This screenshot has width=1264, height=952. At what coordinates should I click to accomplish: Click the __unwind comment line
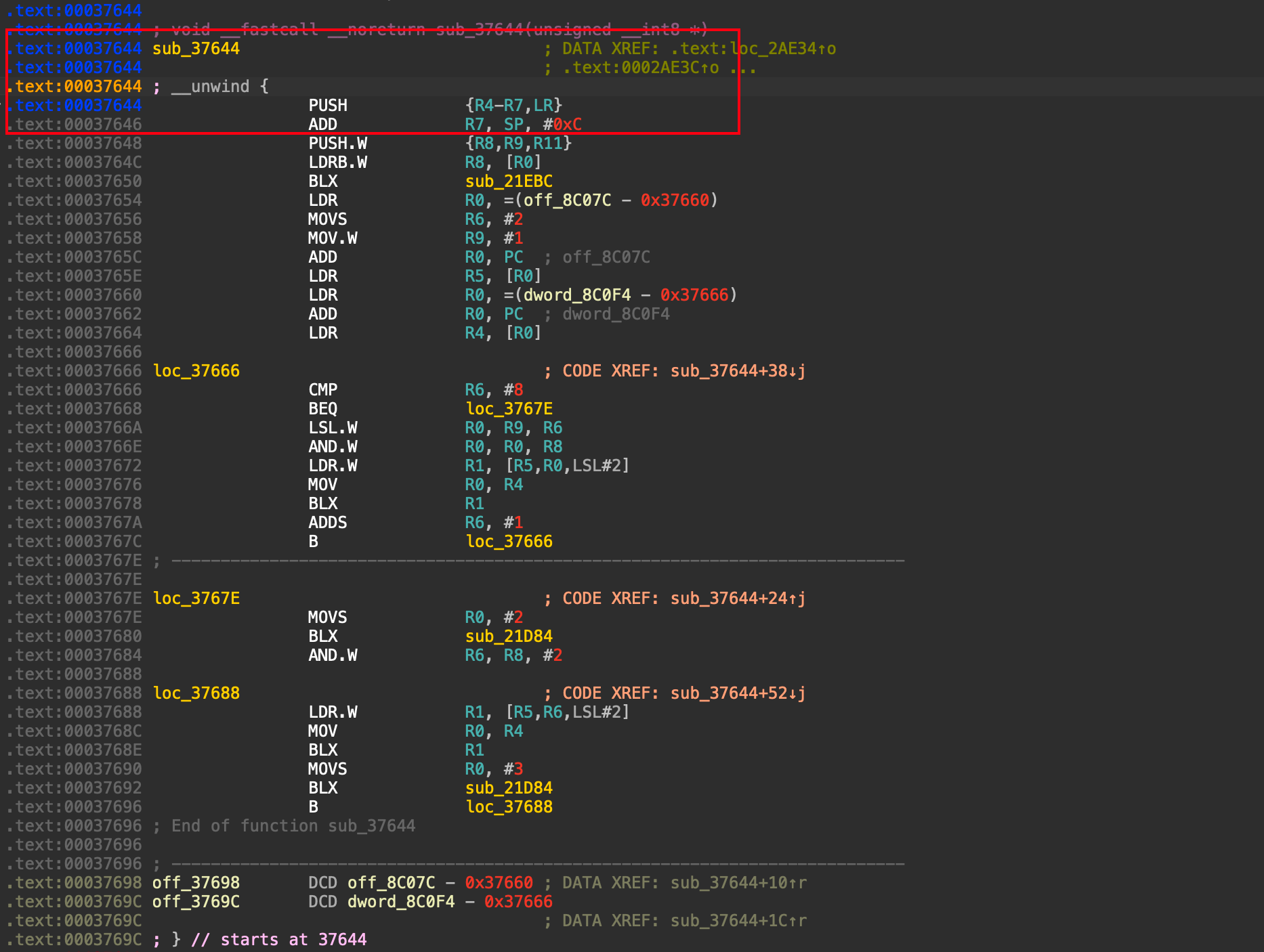coord(211,87)
